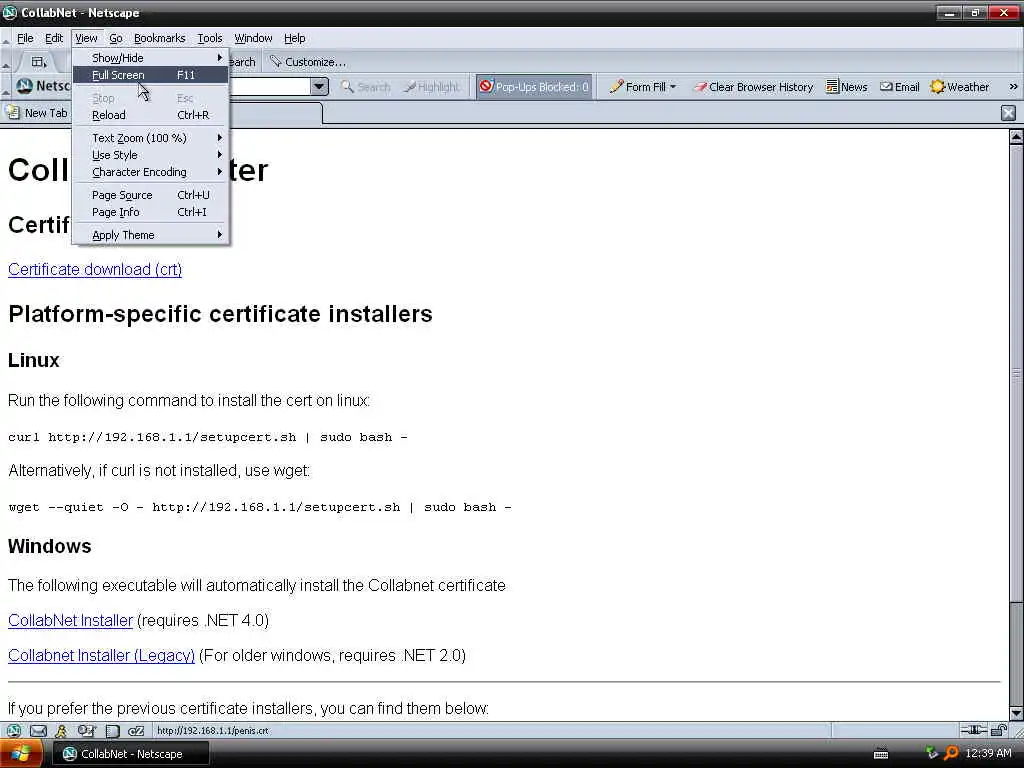Open the search box dropdown arrow
This screenshot has height=768, width=1024.
[319, 86]
